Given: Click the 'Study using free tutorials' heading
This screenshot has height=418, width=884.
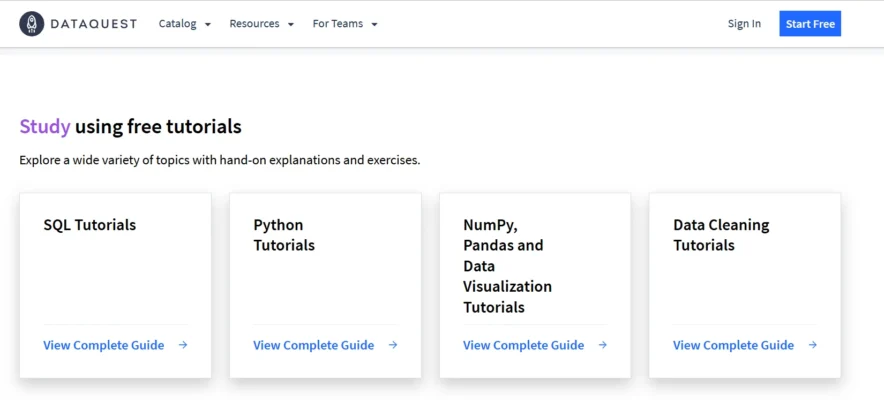Looking at the screenshot, I should coord(131,127).
